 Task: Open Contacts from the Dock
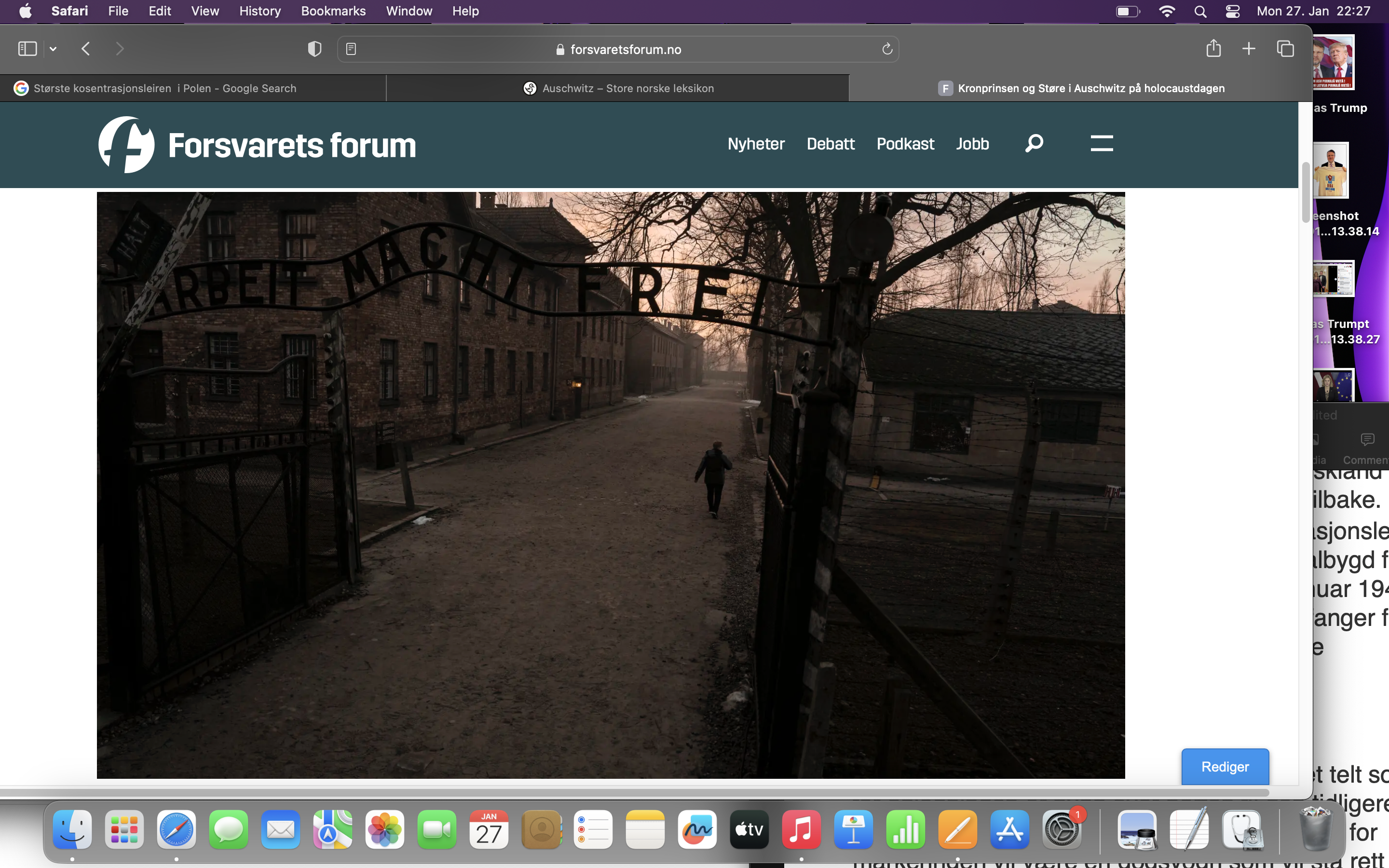tap(541, 829)
